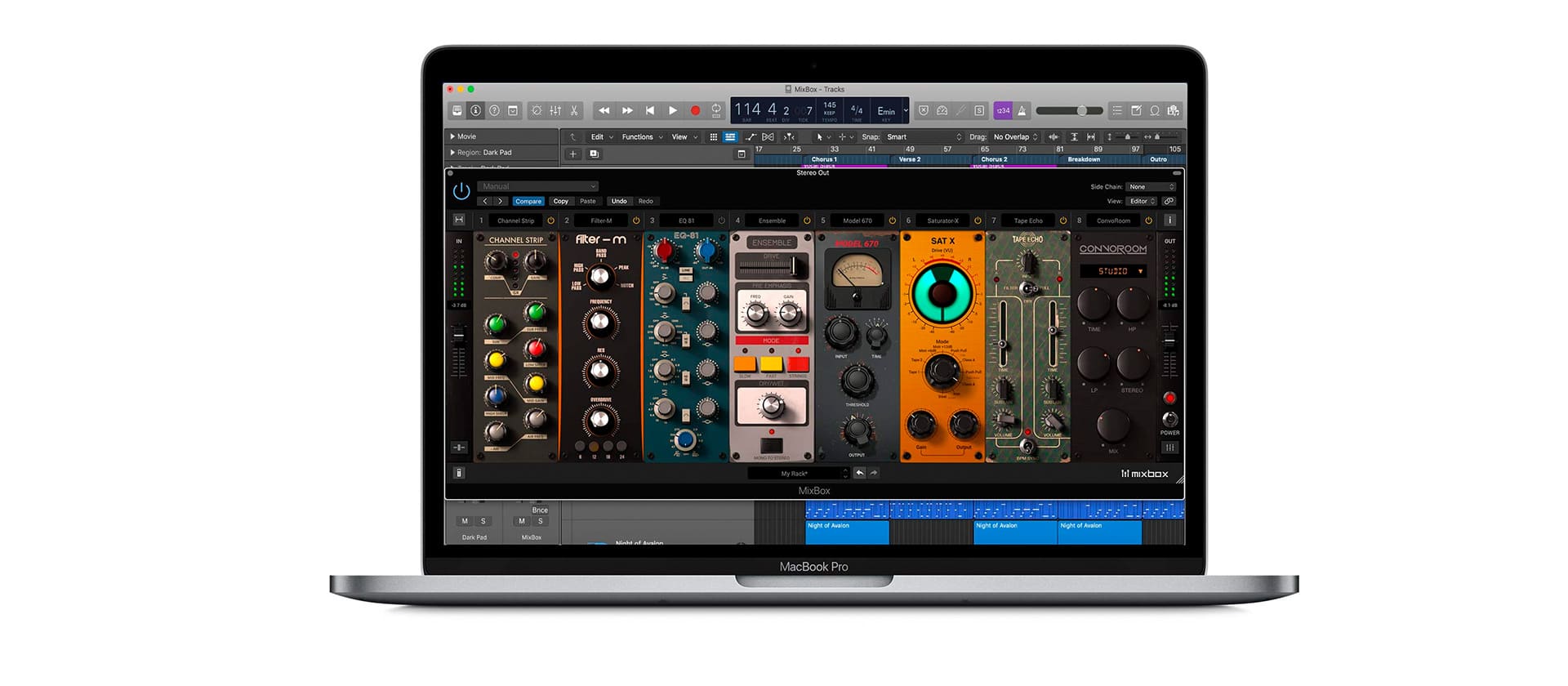Screen dimensions: 1568x686
Task: Click the Paste button
Action: pos(588,201)
